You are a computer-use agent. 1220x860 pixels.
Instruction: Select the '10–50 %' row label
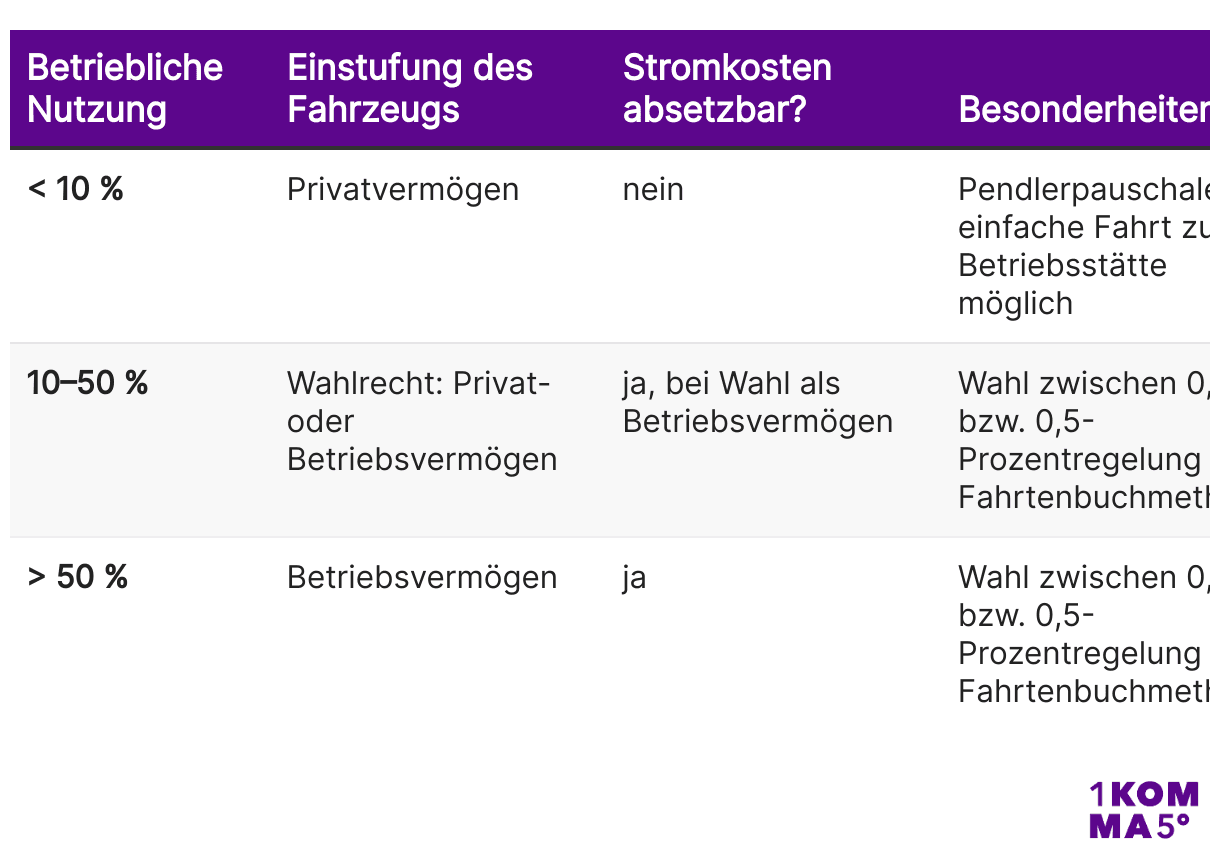point(88,383)
